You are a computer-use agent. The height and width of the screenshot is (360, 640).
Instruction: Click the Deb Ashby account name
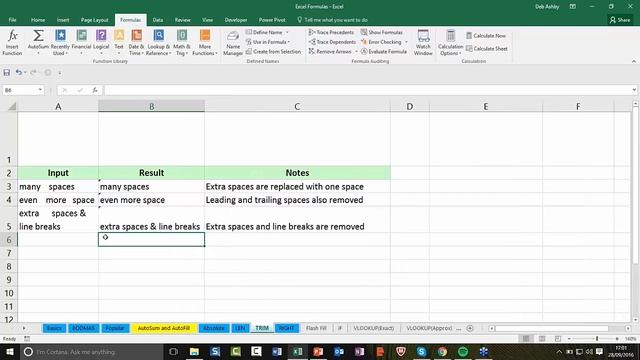tap(547, 7)
